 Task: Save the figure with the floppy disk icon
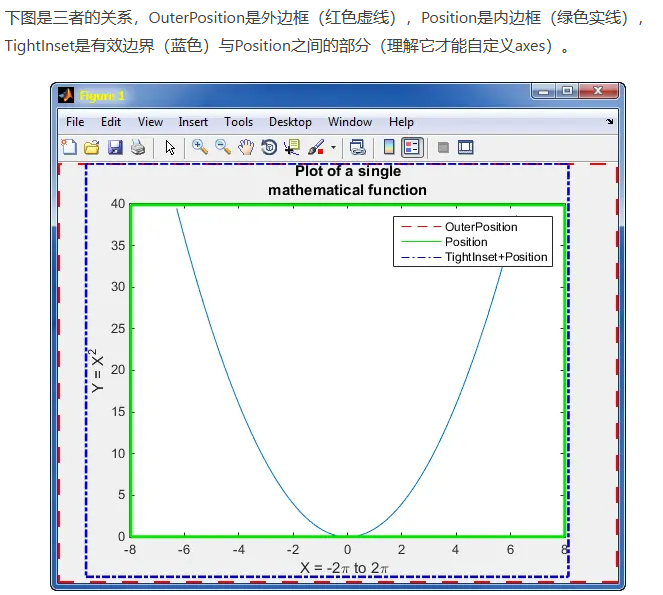[115, 147]
